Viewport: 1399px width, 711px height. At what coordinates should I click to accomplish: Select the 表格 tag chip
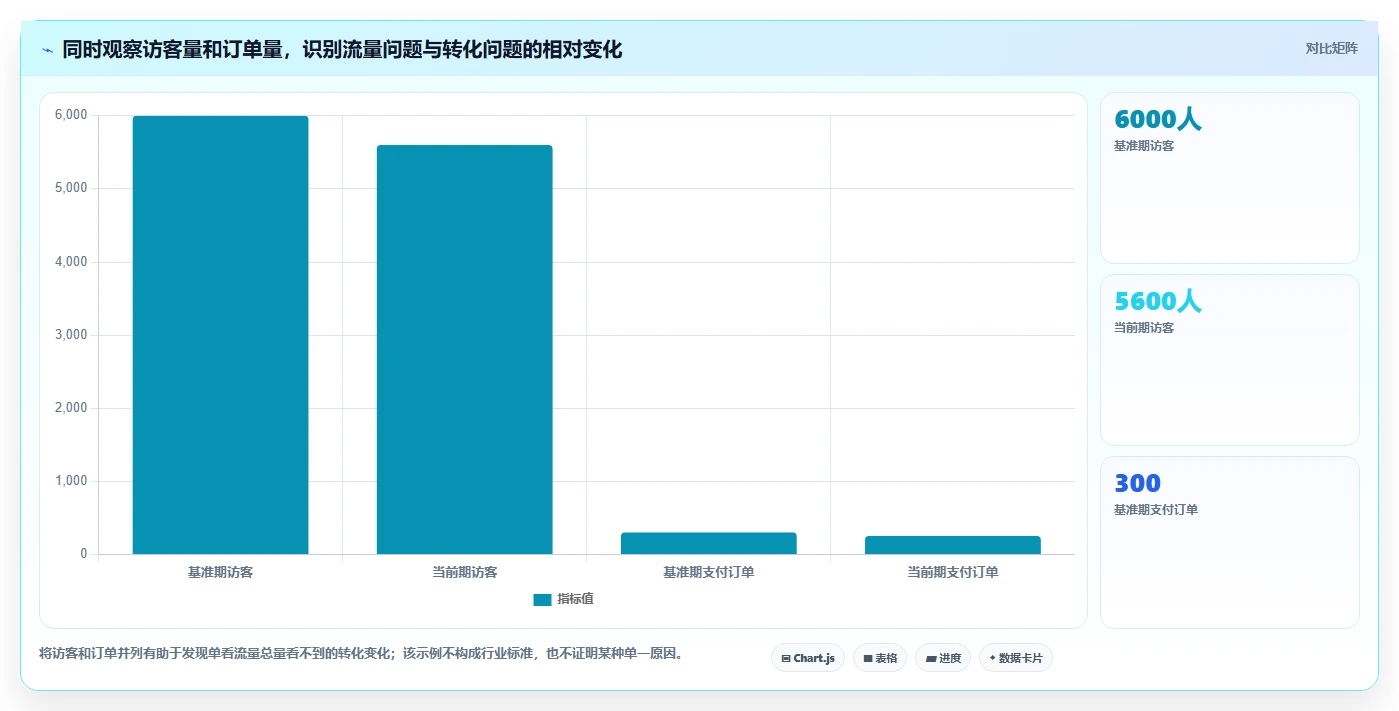coord(880,658)
